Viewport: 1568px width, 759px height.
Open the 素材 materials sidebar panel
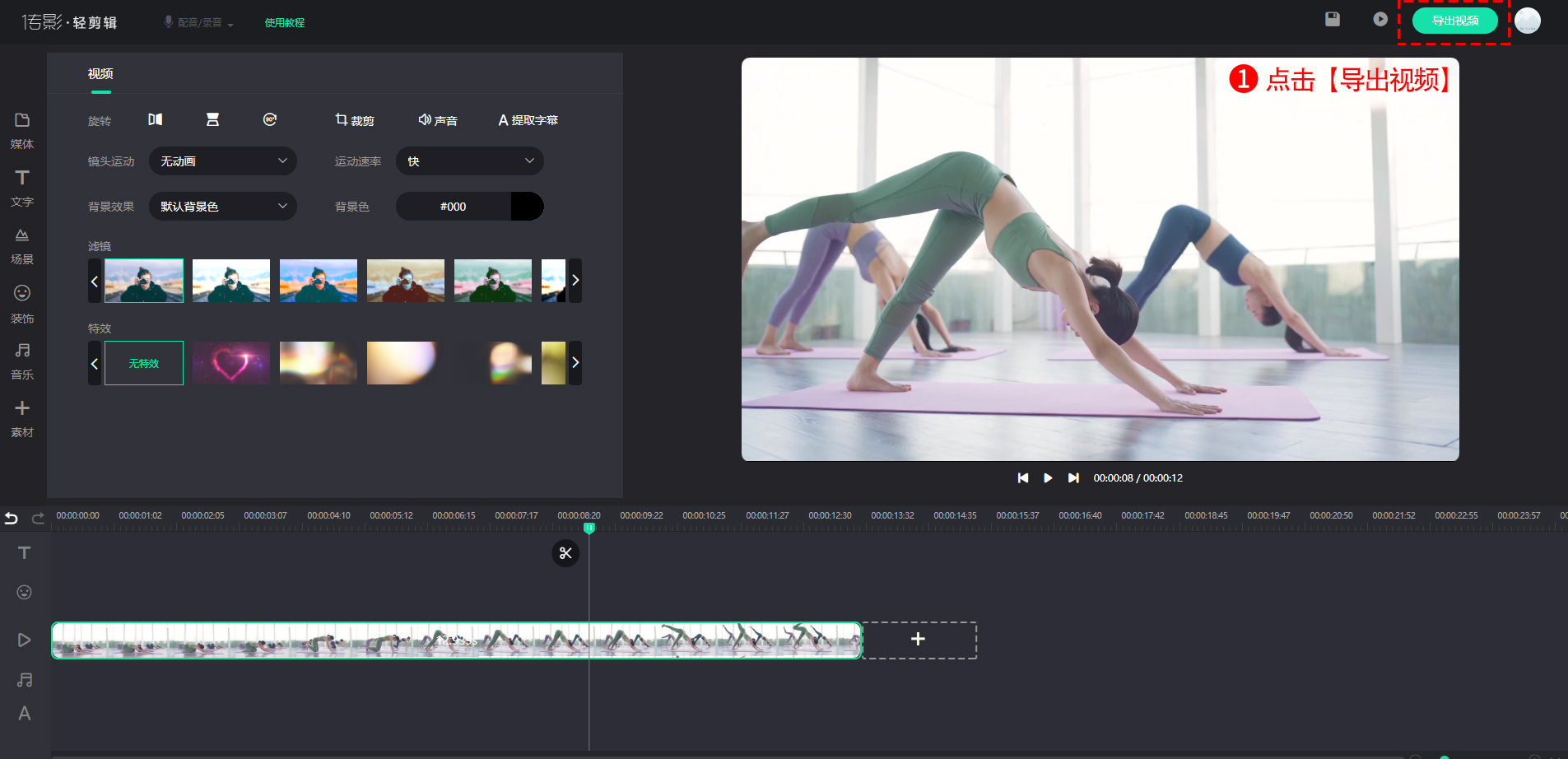22,419
